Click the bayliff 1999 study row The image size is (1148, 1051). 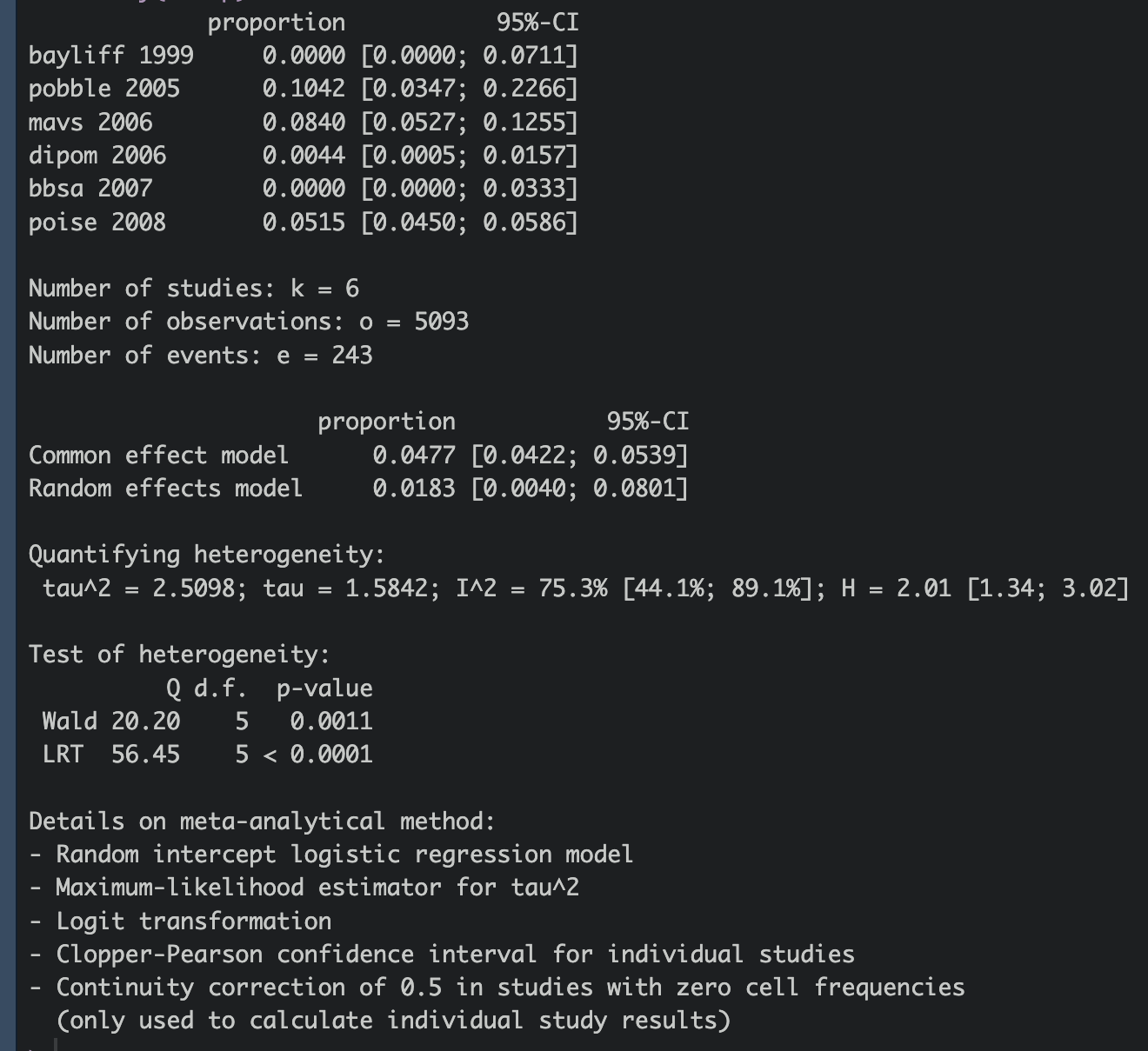pyautogui.click(x=303, y=56)
